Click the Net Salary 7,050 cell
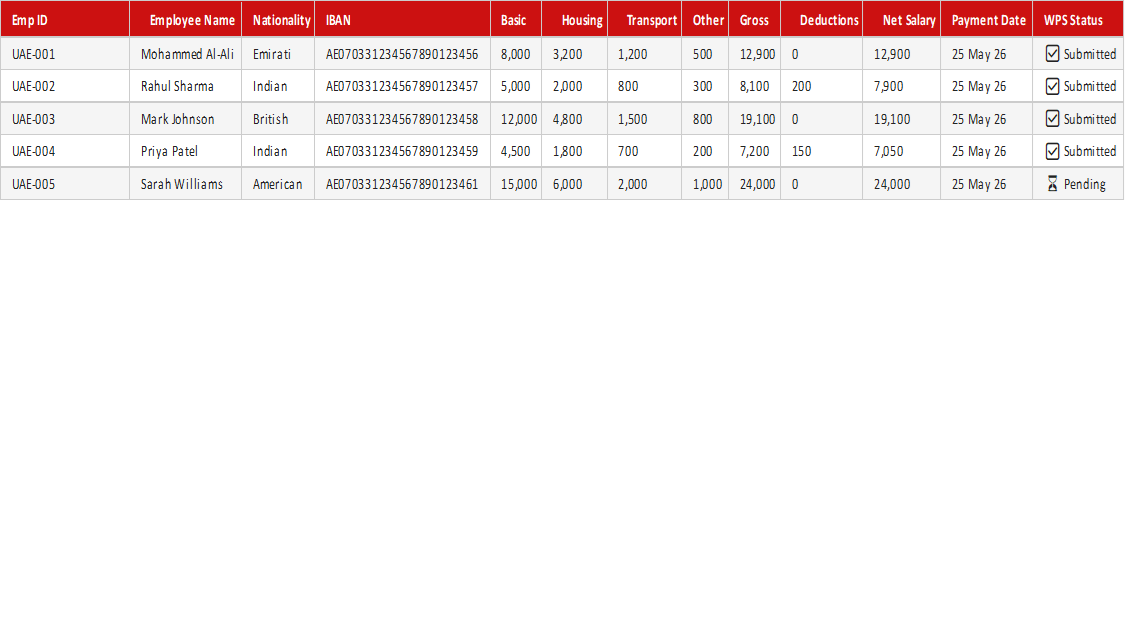The image size is (1125, 625). click(x=902, y=151)
